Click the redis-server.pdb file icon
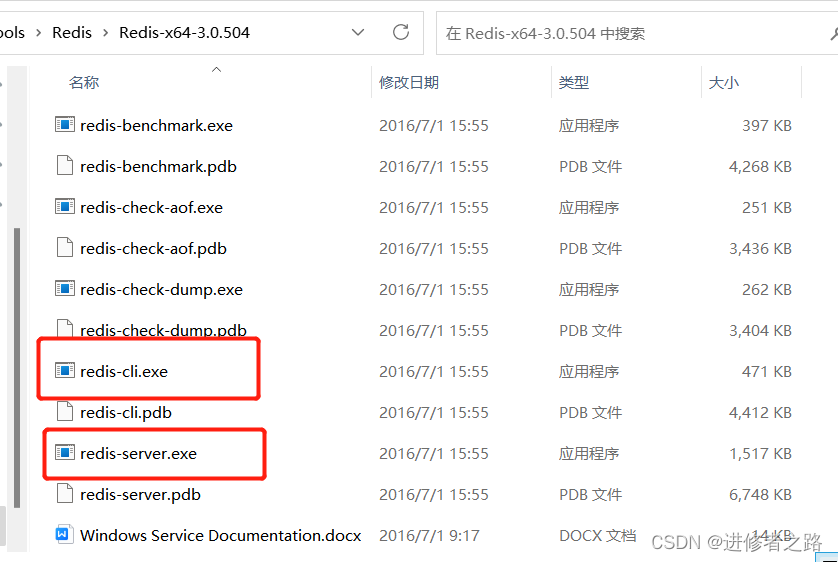The height and width of the screenshot is (562, 838). (x=65, y=494)
